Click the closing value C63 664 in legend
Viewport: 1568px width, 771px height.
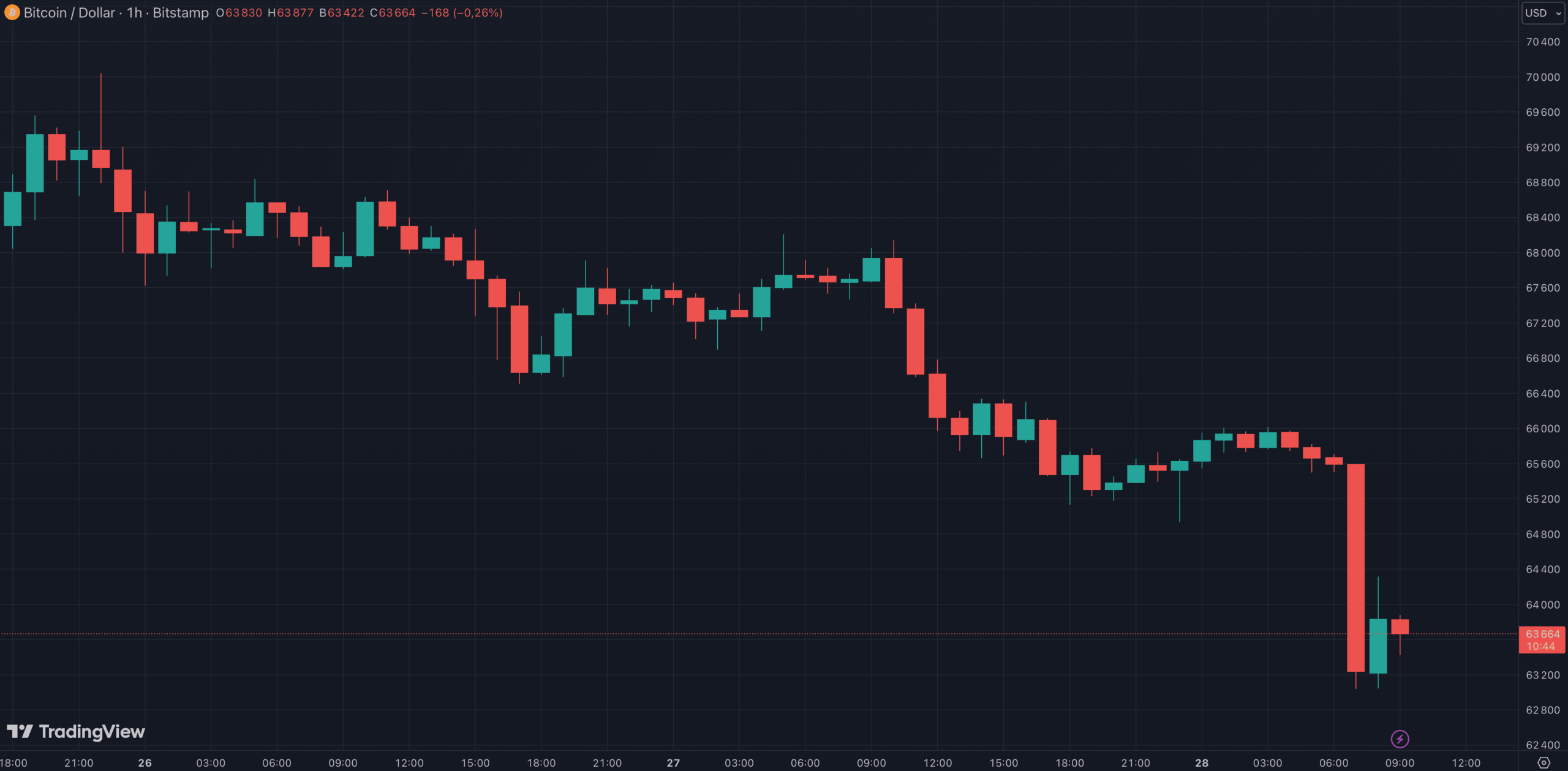click(x=393, y=13)
